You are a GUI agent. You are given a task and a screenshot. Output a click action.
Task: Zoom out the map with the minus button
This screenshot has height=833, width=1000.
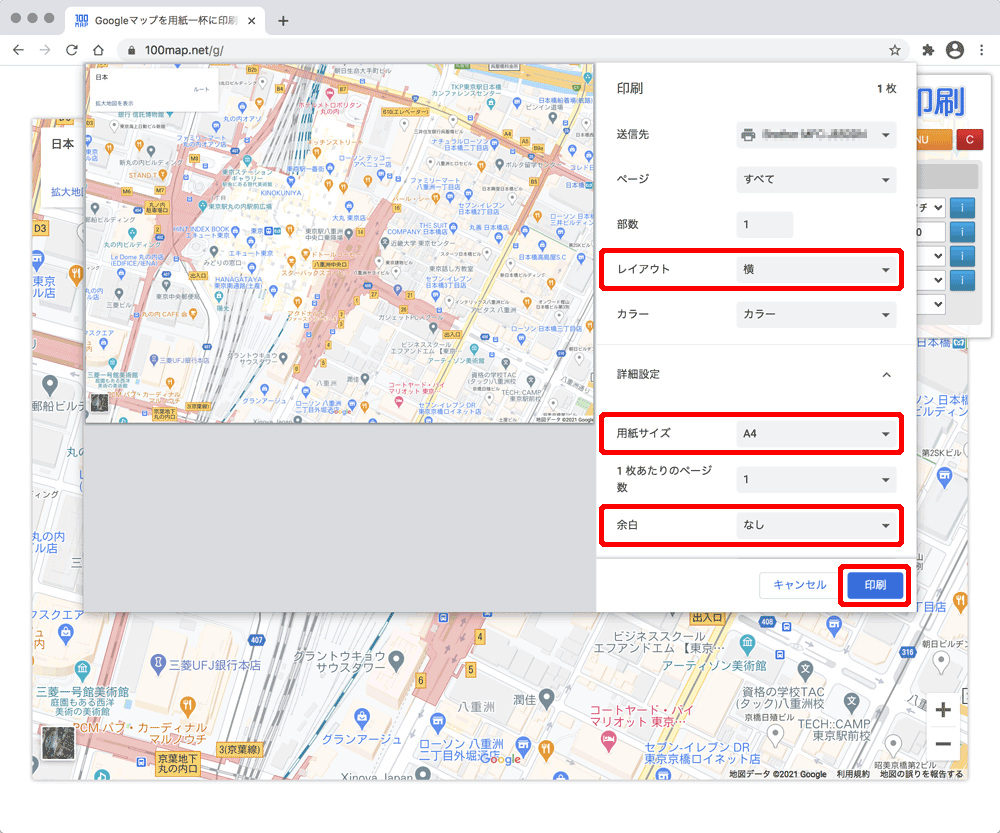point(942,744)
